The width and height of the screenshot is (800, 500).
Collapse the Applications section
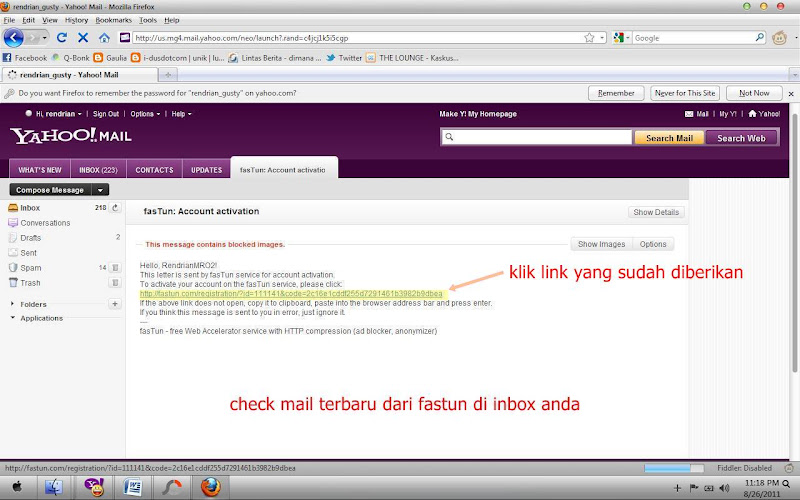click(12, 318)
